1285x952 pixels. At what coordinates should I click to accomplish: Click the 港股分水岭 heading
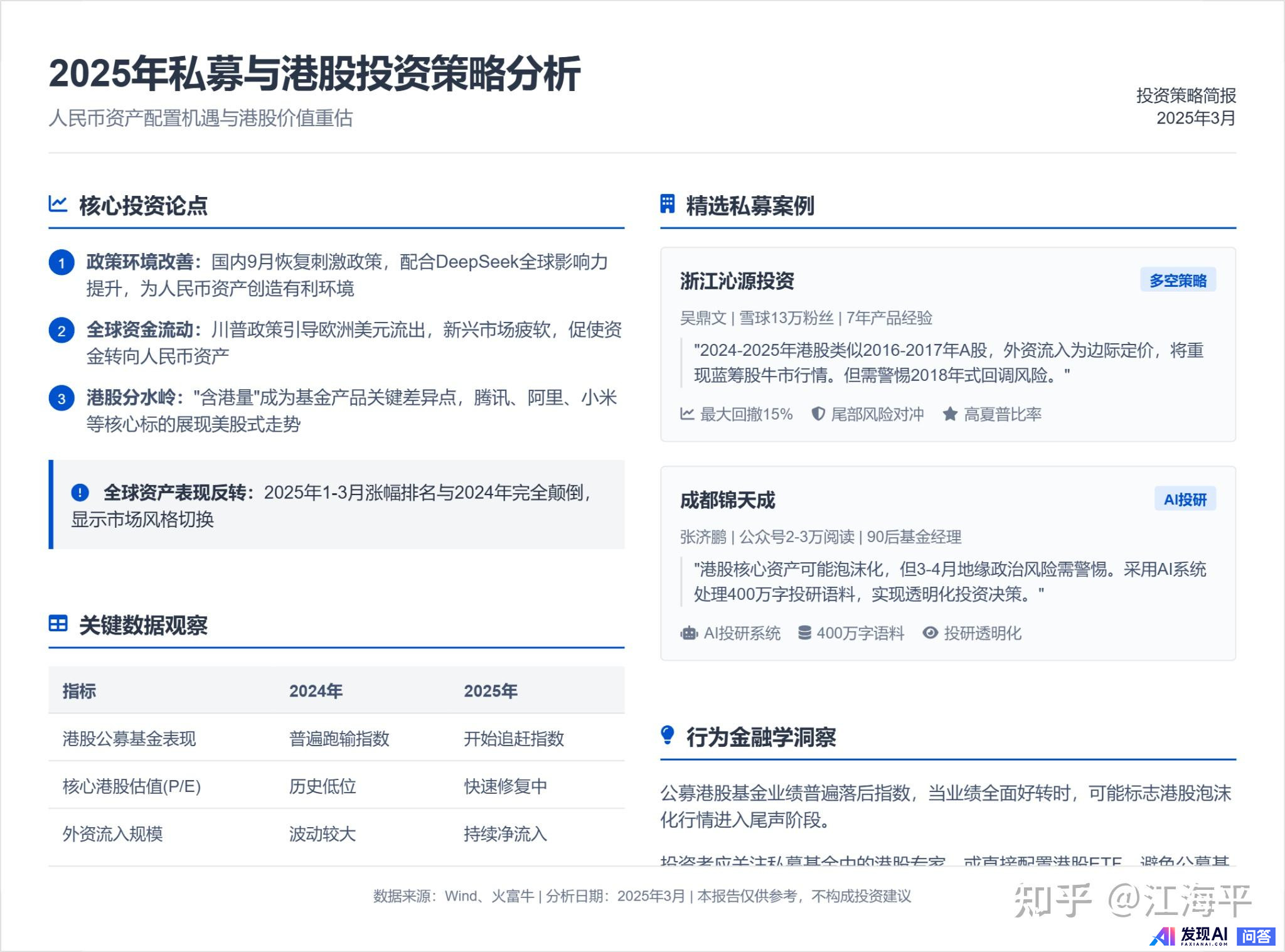click(x=136, y=397)
